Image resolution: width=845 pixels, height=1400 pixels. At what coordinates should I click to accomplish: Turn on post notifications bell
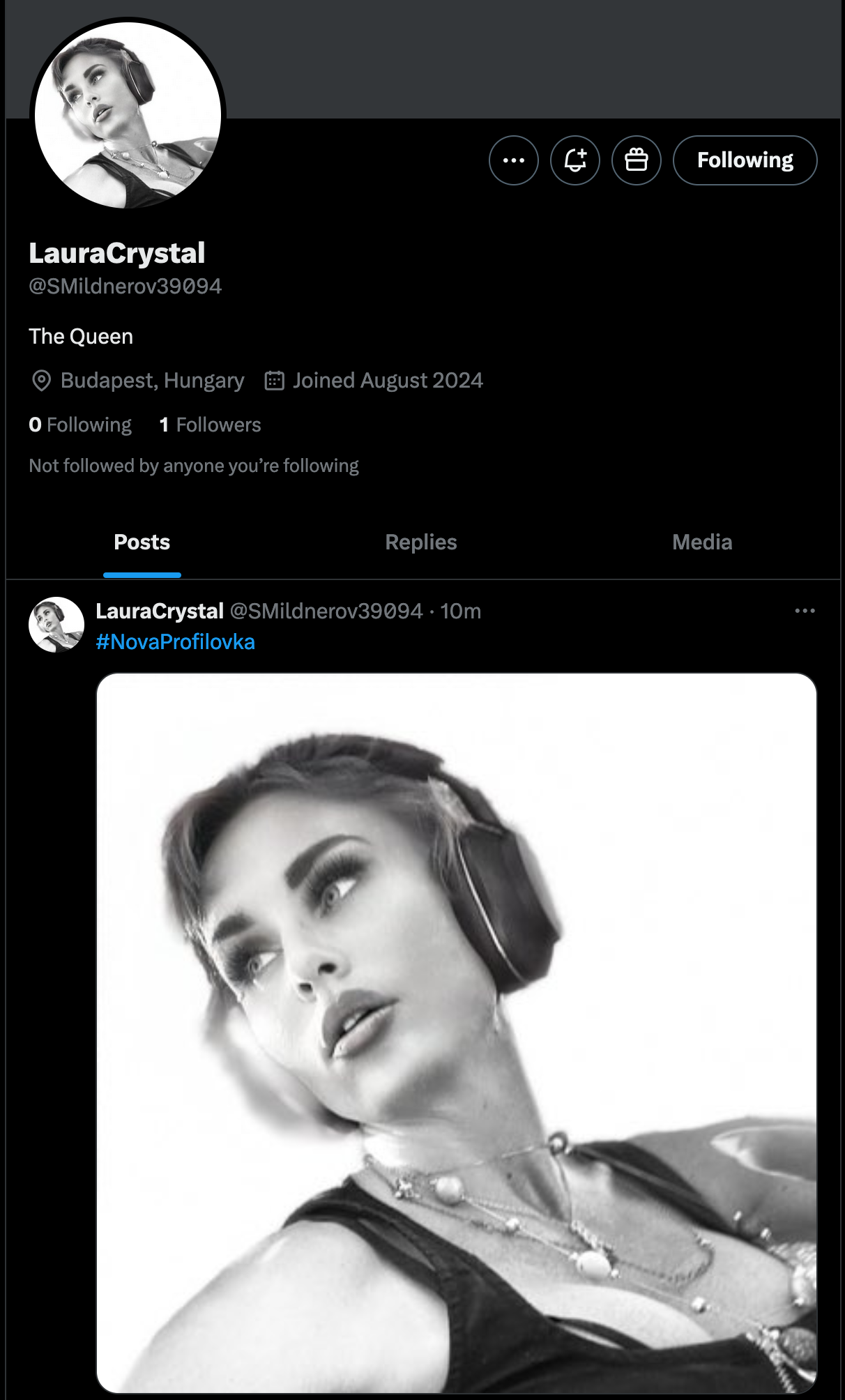[575, 160]
